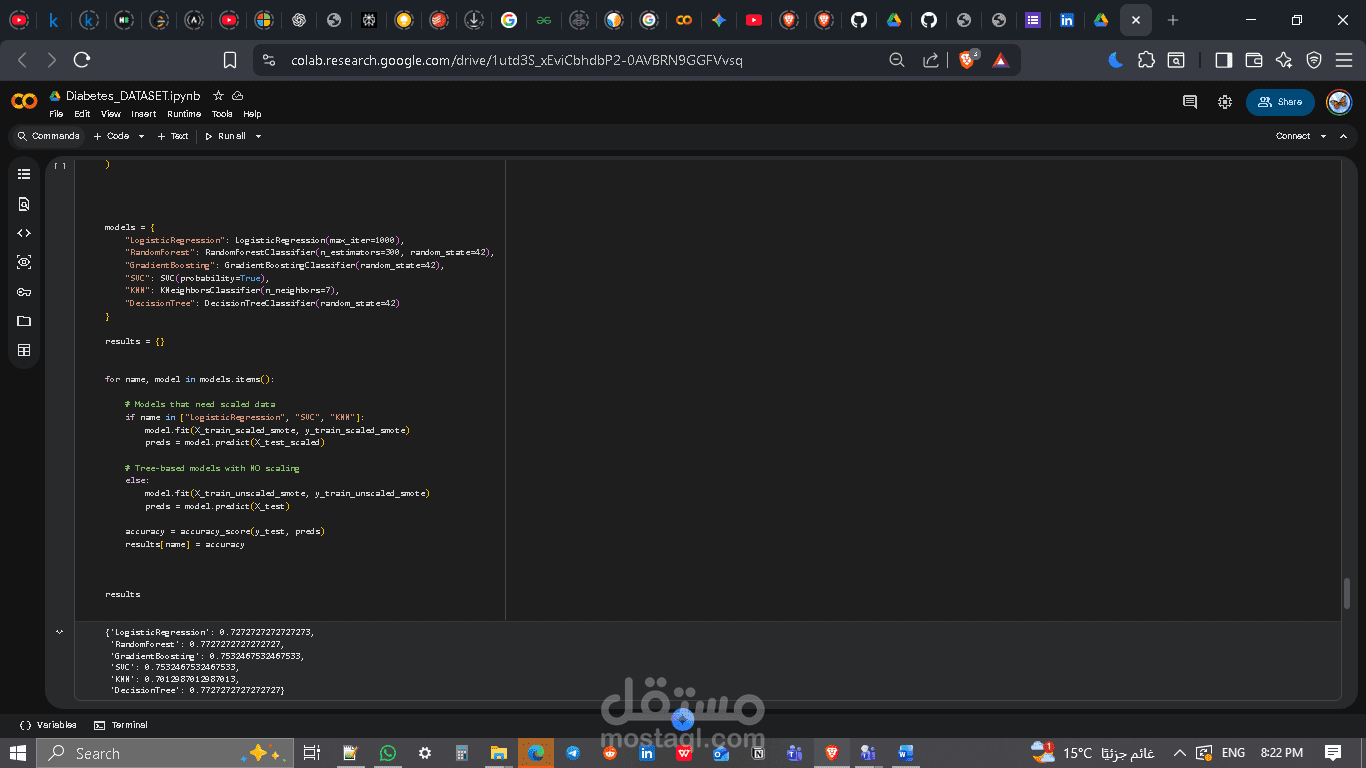Open the View menu
Screen dimensions: 1366x768
coord(111,114)
